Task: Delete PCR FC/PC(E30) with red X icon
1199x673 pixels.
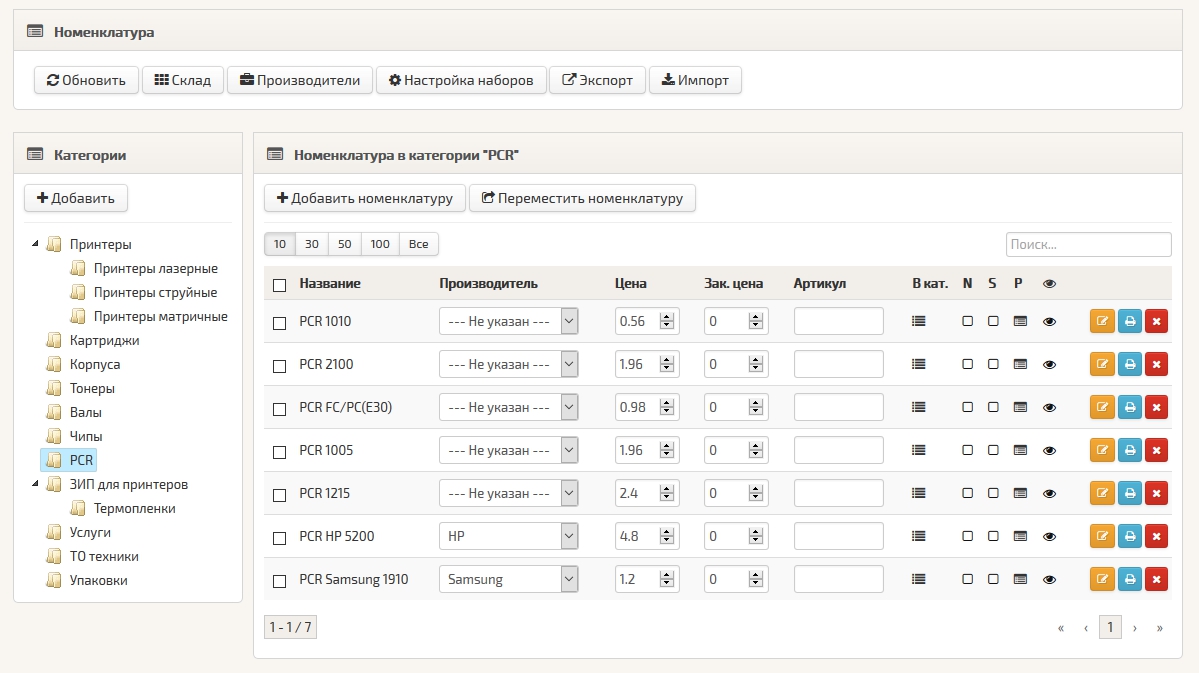Action: pyautogui.click(x=1156, y=407)
